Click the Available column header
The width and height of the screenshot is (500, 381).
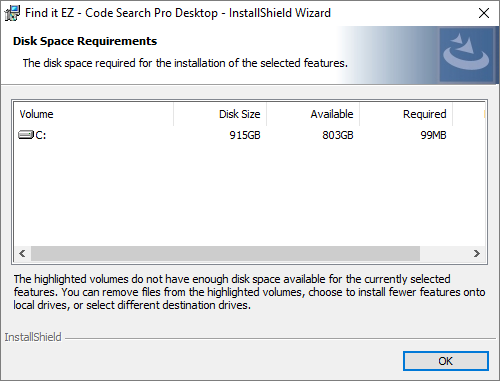coord(313,114)
